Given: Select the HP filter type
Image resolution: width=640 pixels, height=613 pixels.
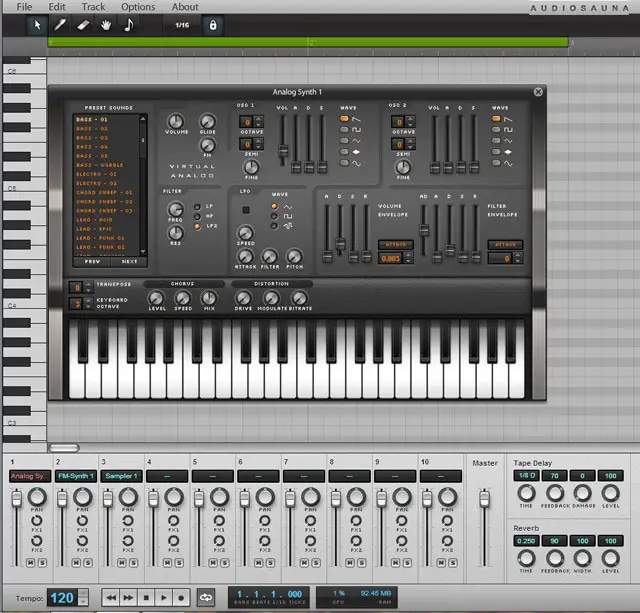Looking at the screenshot, I should tap(198, 216).
